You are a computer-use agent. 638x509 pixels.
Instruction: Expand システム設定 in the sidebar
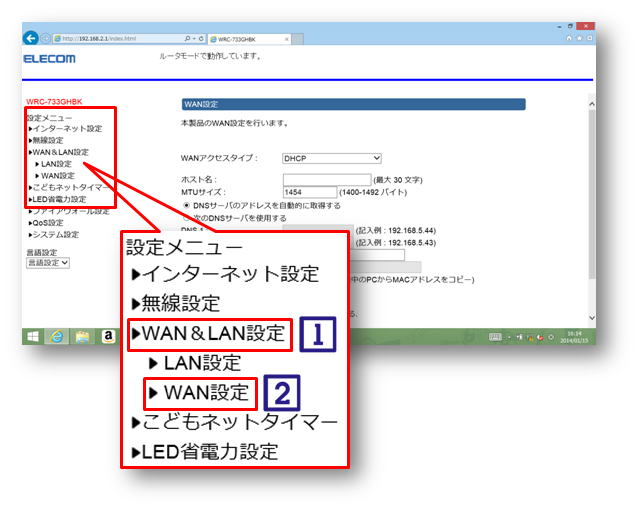[54, 235]
